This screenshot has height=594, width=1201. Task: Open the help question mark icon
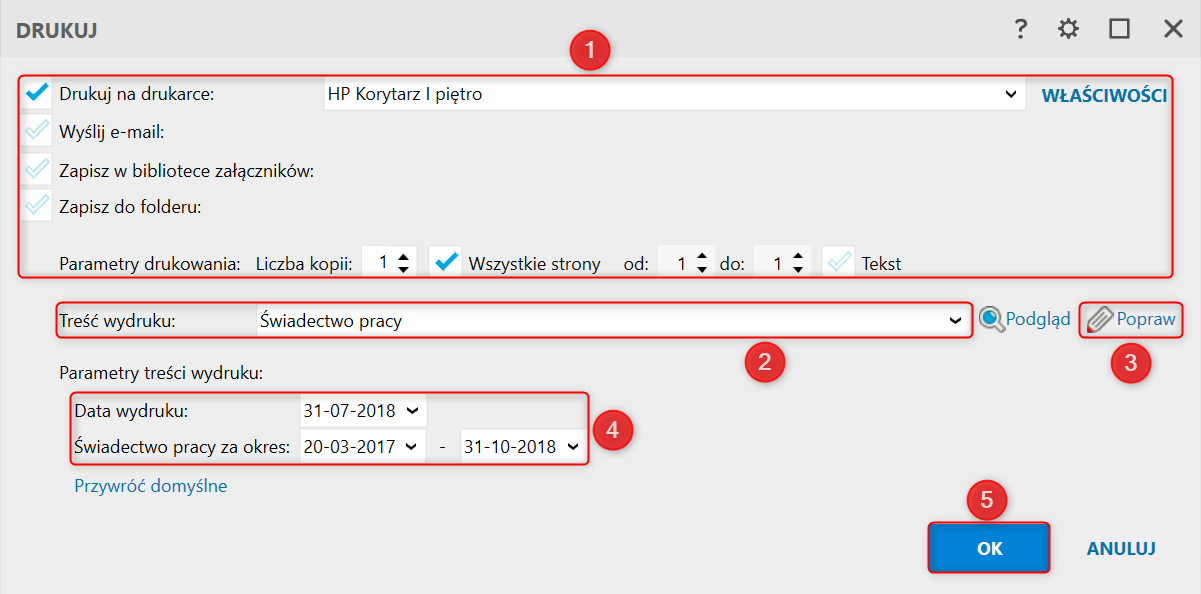pos(1020,29)
